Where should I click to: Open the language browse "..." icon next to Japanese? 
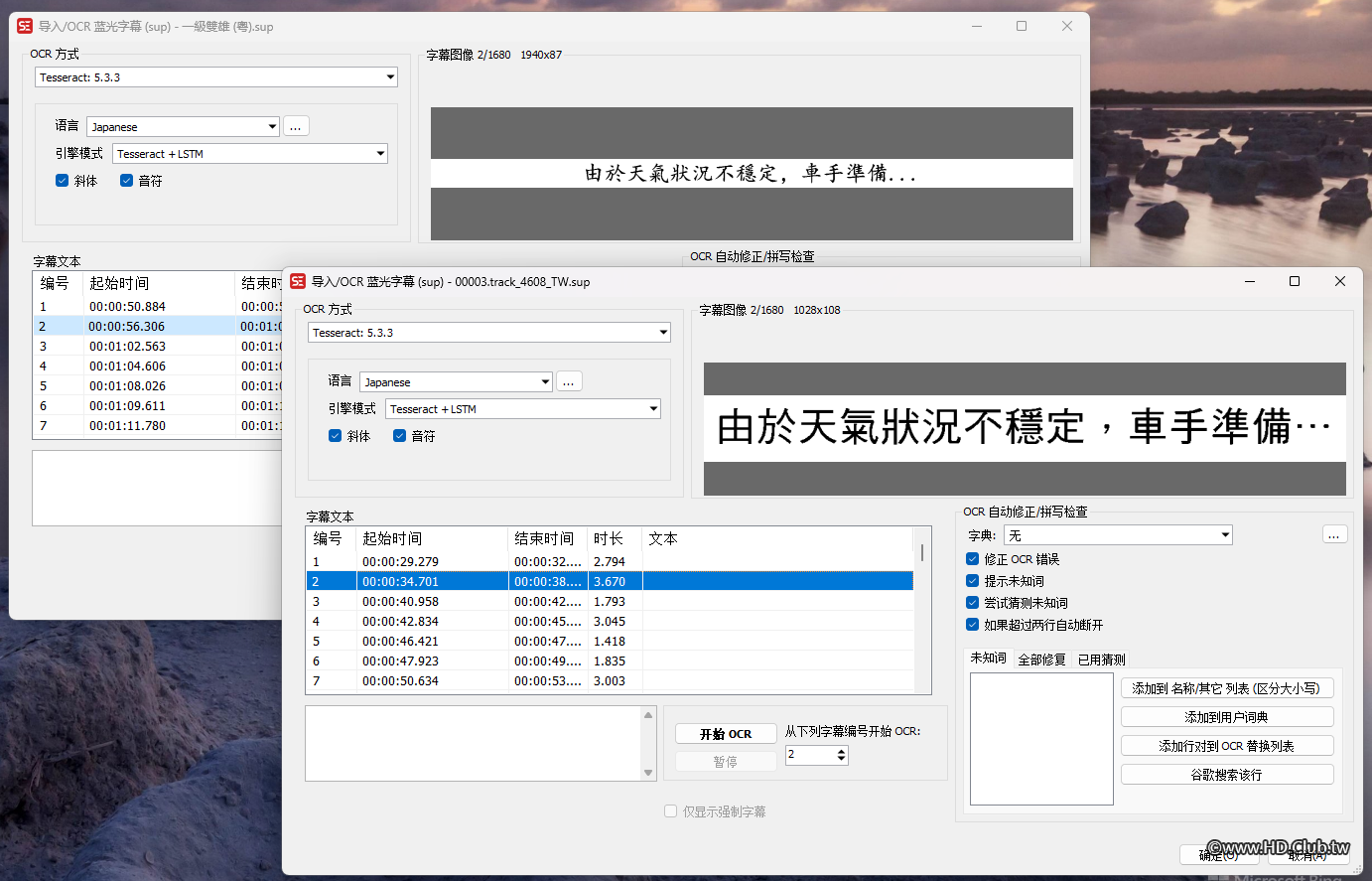point(568,380)
